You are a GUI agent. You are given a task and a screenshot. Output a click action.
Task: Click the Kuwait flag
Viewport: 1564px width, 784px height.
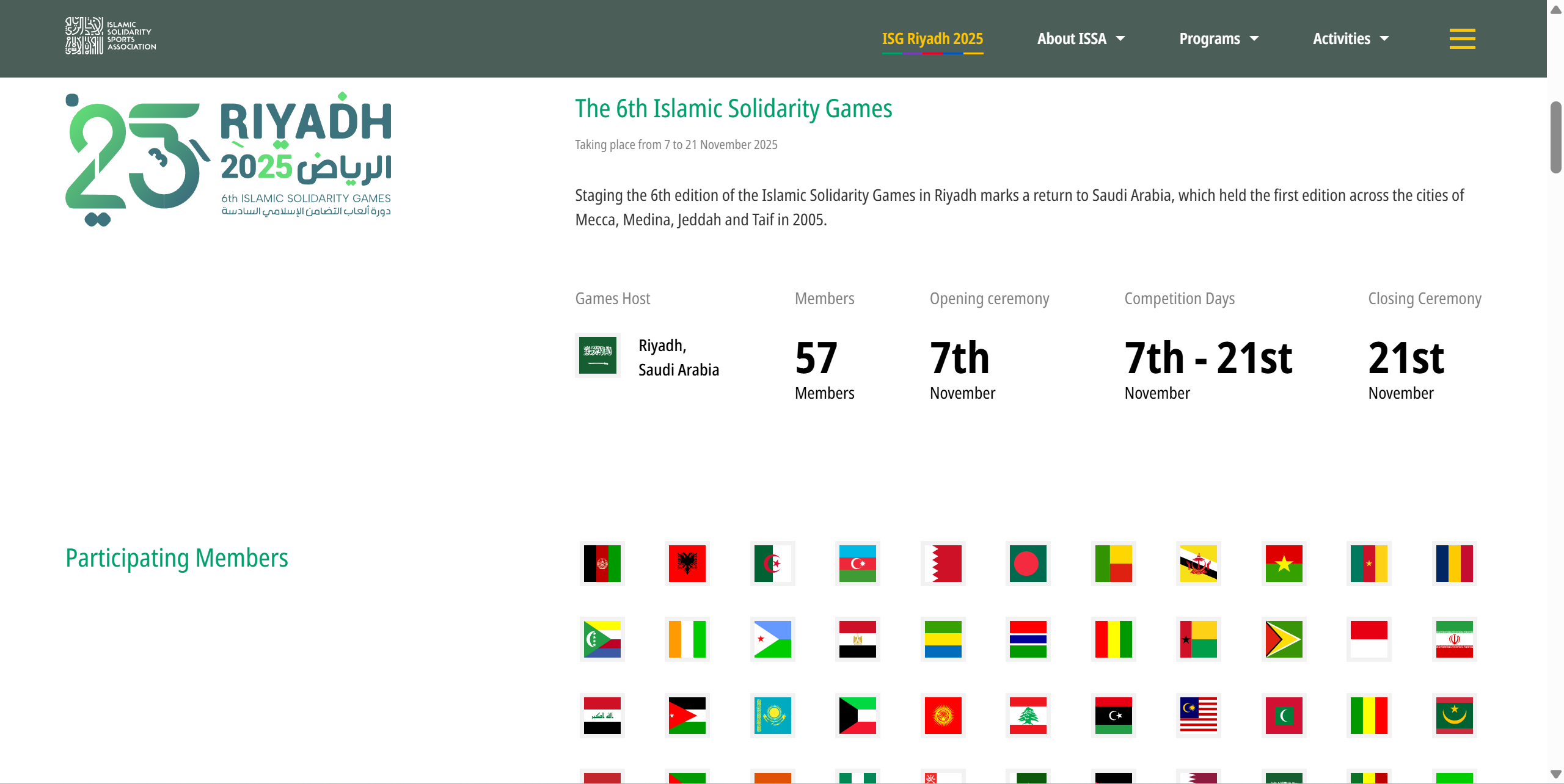[857, 715]
